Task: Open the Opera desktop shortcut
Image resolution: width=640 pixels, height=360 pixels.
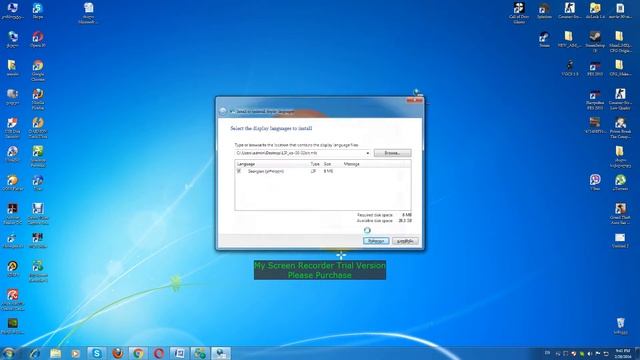Action: point(38,40)
